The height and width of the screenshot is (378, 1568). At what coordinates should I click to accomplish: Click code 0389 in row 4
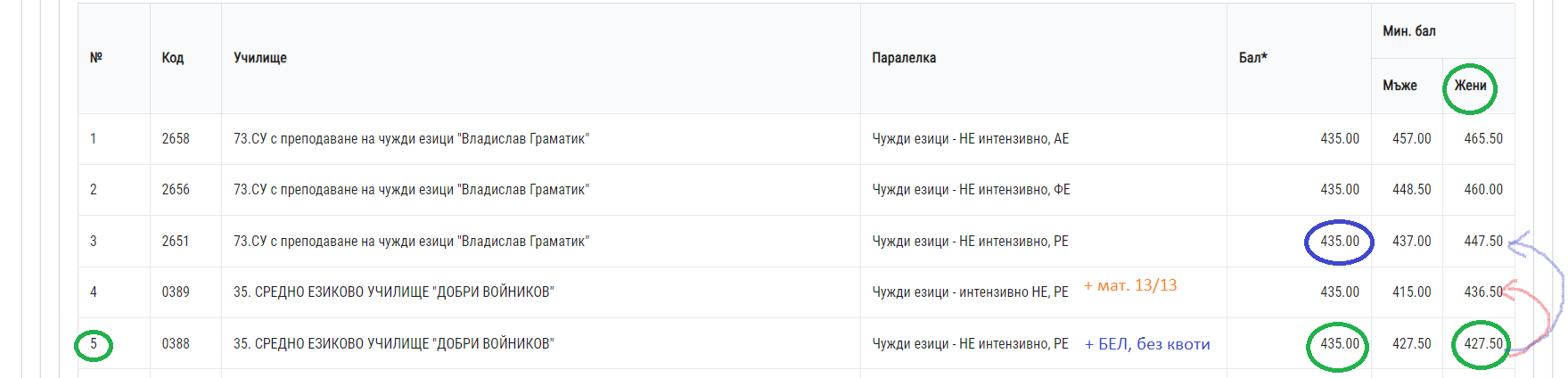176,292
